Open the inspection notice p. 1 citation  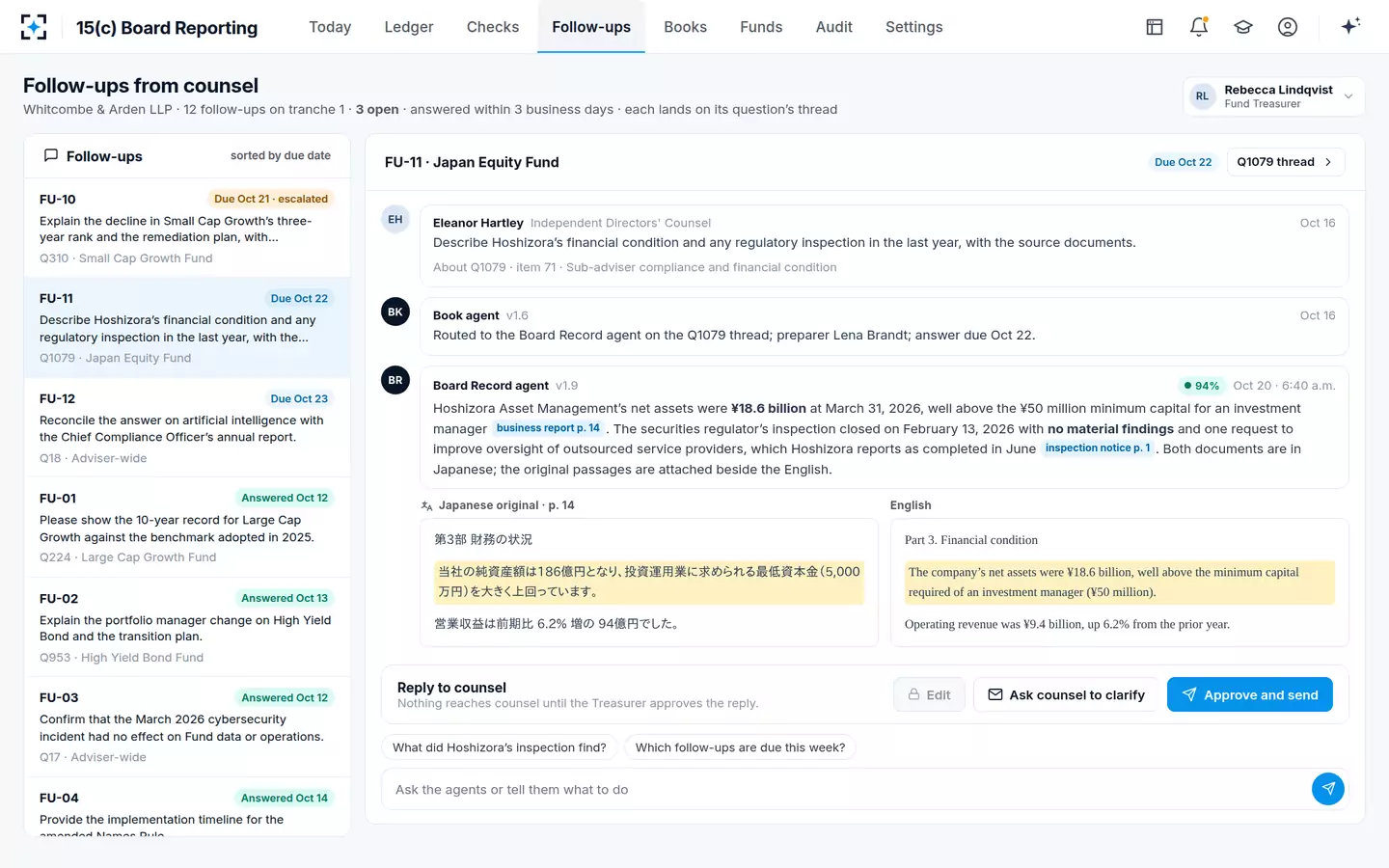[1098, 448]
